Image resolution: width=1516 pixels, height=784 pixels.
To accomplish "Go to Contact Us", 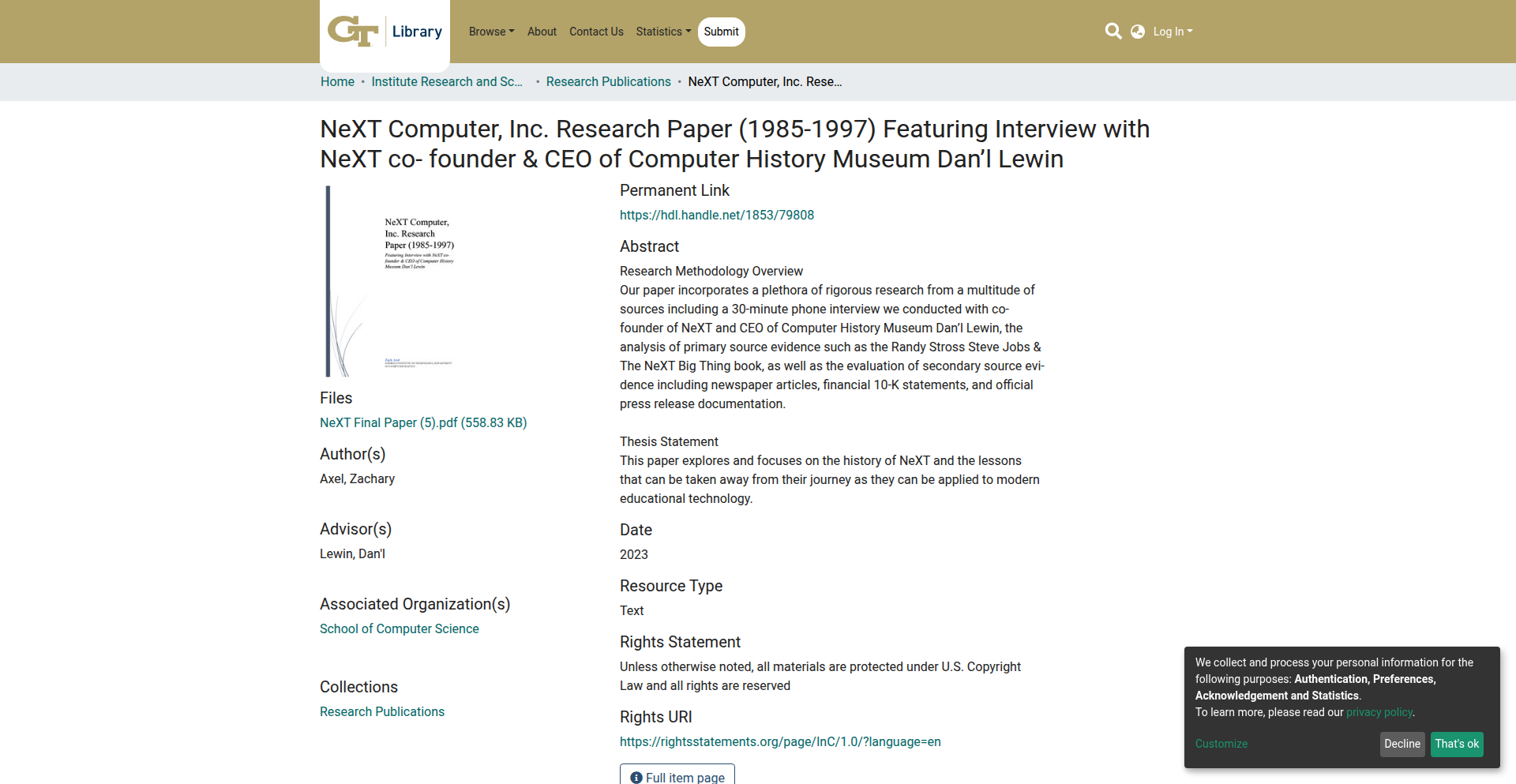I will (596, 32).
